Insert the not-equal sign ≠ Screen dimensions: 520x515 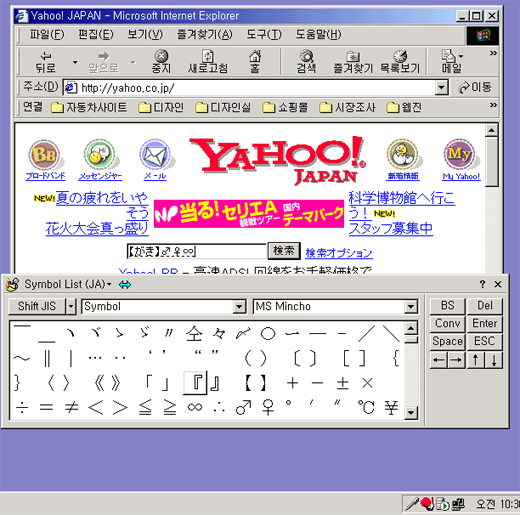71,407
